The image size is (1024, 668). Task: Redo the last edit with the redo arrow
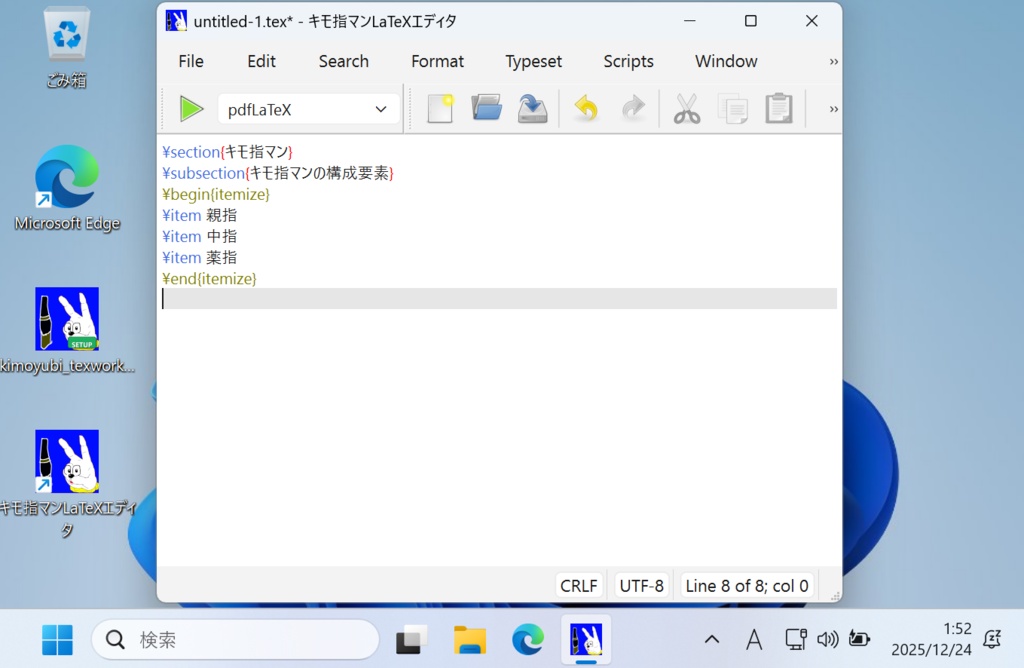[633, 108]
